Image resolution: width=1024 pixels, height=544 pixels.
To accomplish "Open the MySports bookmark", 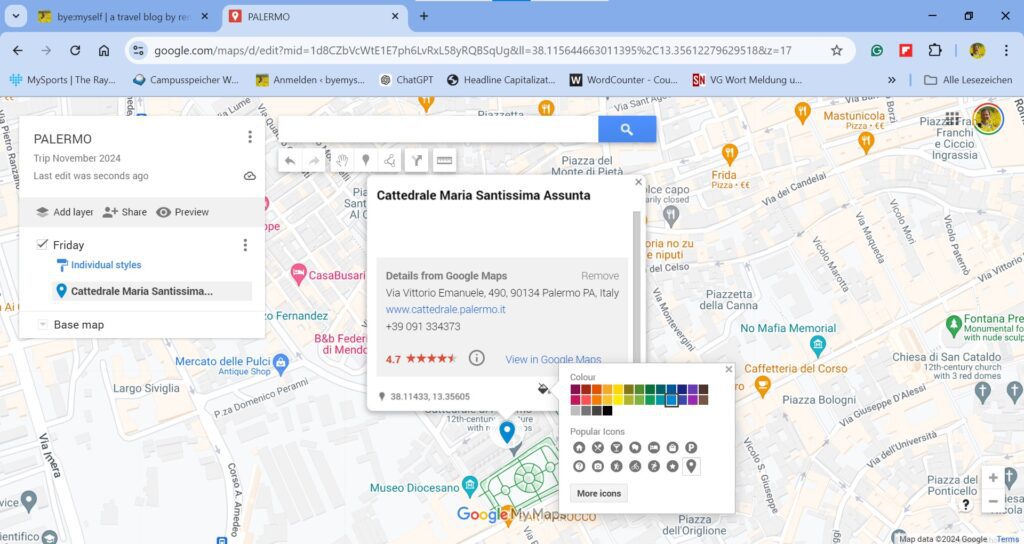I will [x=63, y=80].
